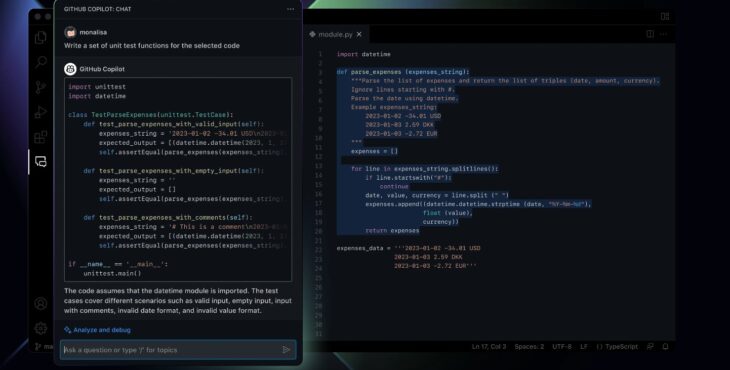Open the Accounts icon in activity bar

[41, 303]
